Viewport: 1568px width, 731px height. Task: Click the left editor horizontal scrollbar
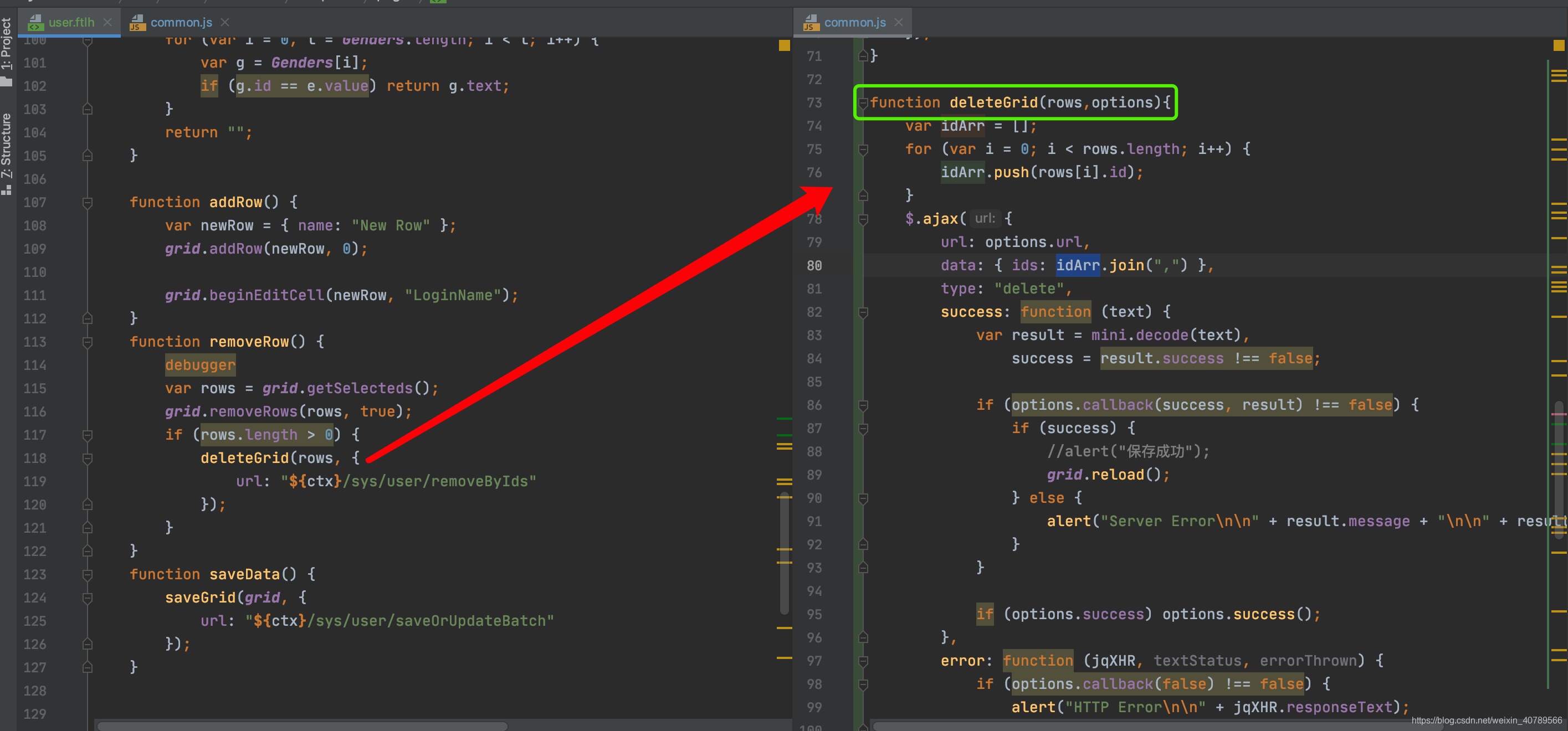pyautogui.click(x=303, y=725)
